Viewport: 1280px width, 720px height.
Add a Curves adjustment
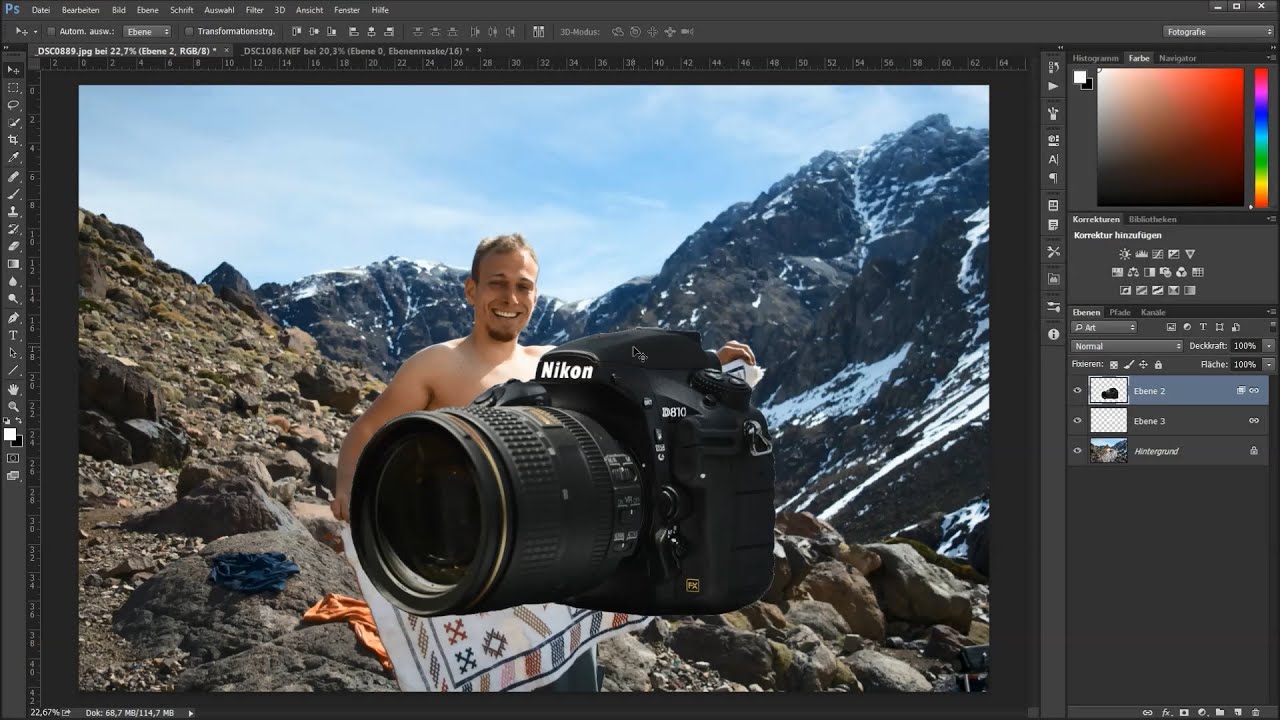(1157, 254)
